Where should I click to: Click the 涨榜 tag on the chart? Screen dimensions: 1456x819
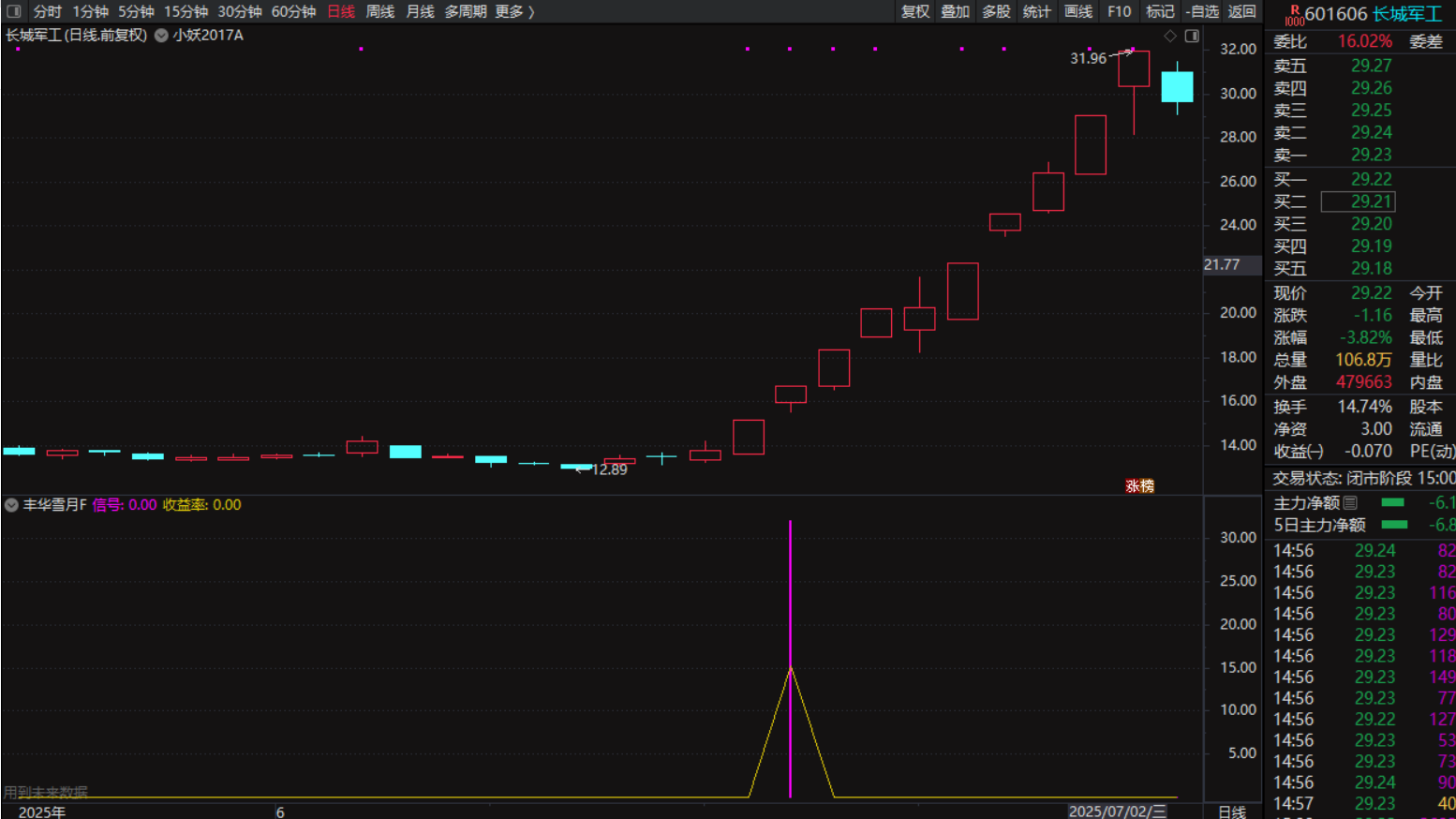(x=1139, y=485)
